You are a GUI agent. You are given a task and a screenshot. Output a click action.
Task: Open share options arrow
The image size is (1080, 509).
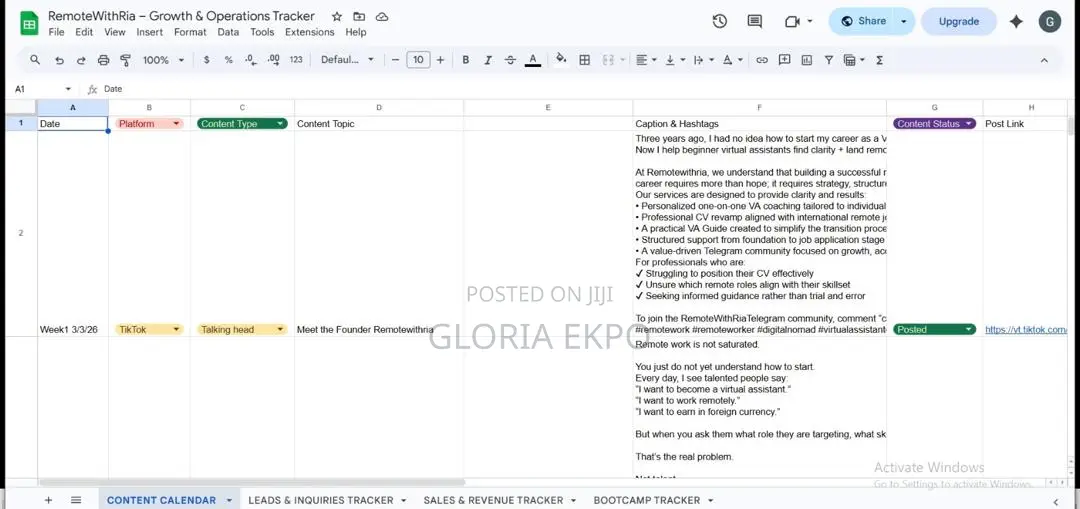pyautogui.click(x=904, y=21)
